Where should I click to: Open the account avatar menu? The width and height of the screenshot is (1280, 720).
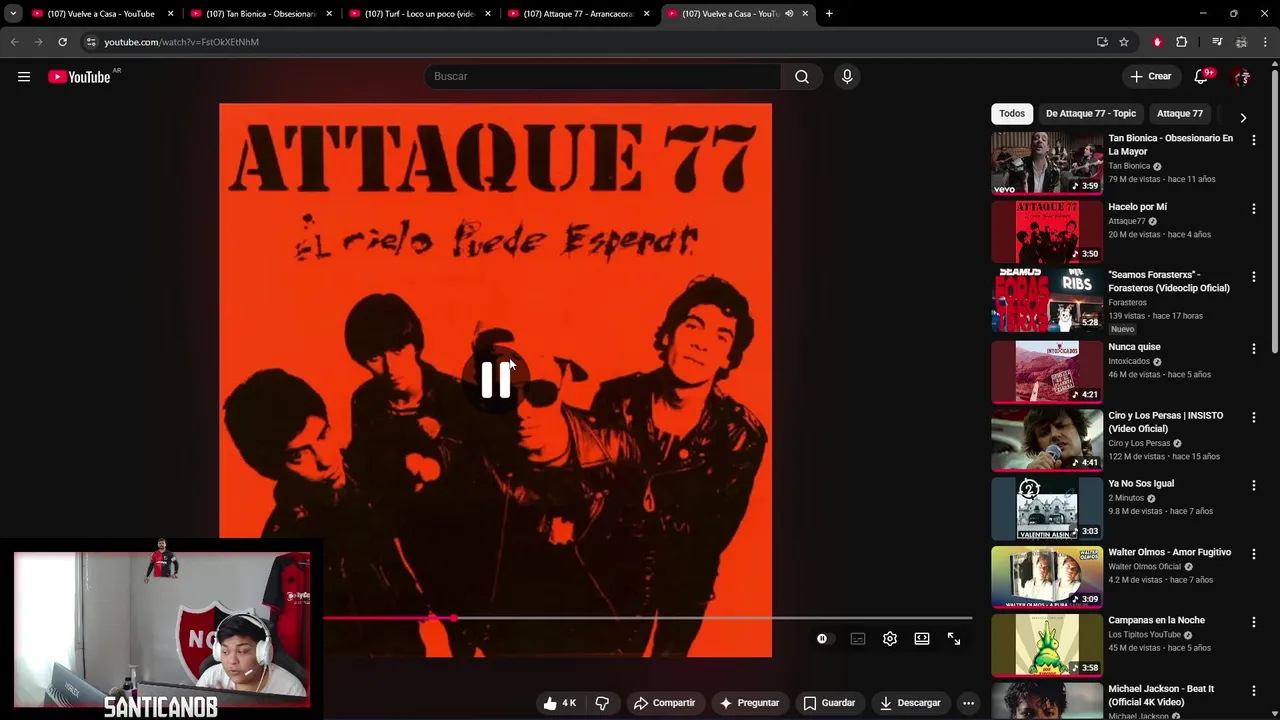click(1241, 77)
